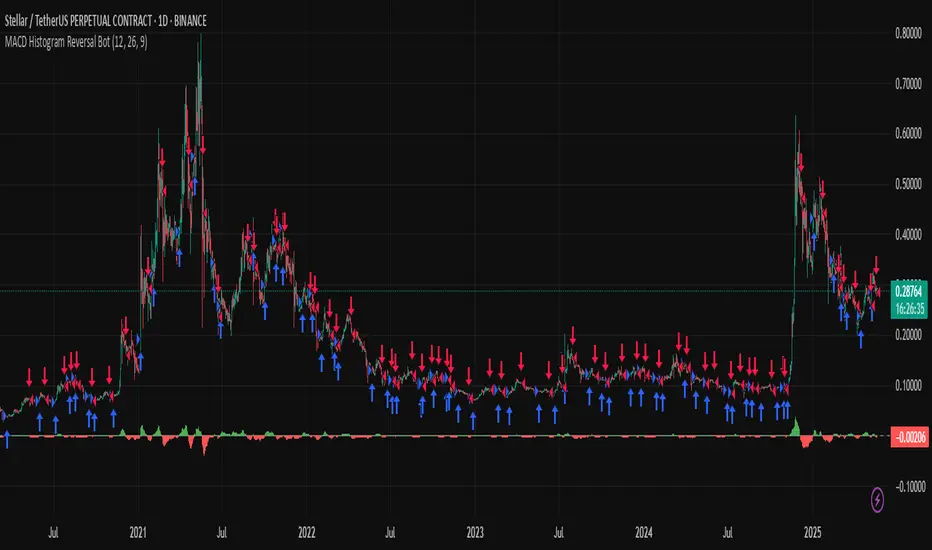Viewport: 932px width, 550px height.
Task: Click the 2023 label on time axis
Action: click(x=475, y=532)
